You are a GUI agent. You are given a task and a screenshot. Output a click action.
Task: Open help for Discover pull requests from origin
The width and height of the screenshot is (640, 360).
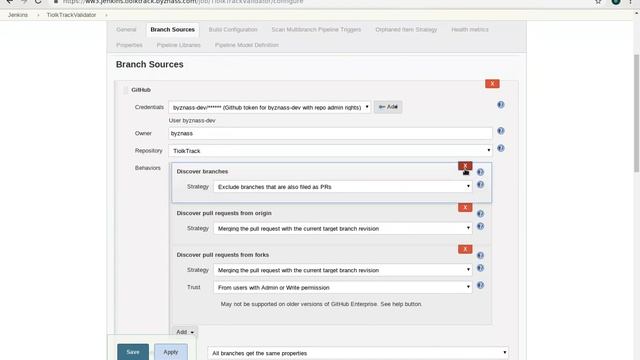pos(480,213)
